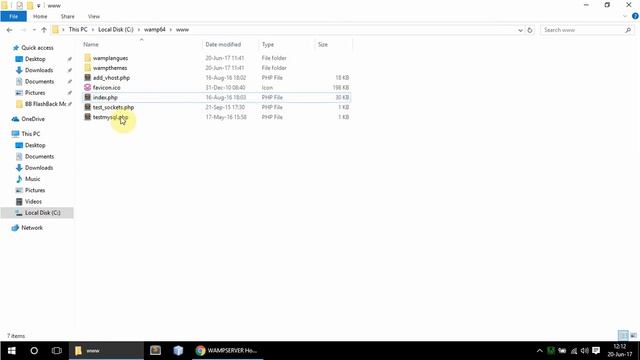Sort files by the Name column
640x360 pixels.
[x=91, y=44]
